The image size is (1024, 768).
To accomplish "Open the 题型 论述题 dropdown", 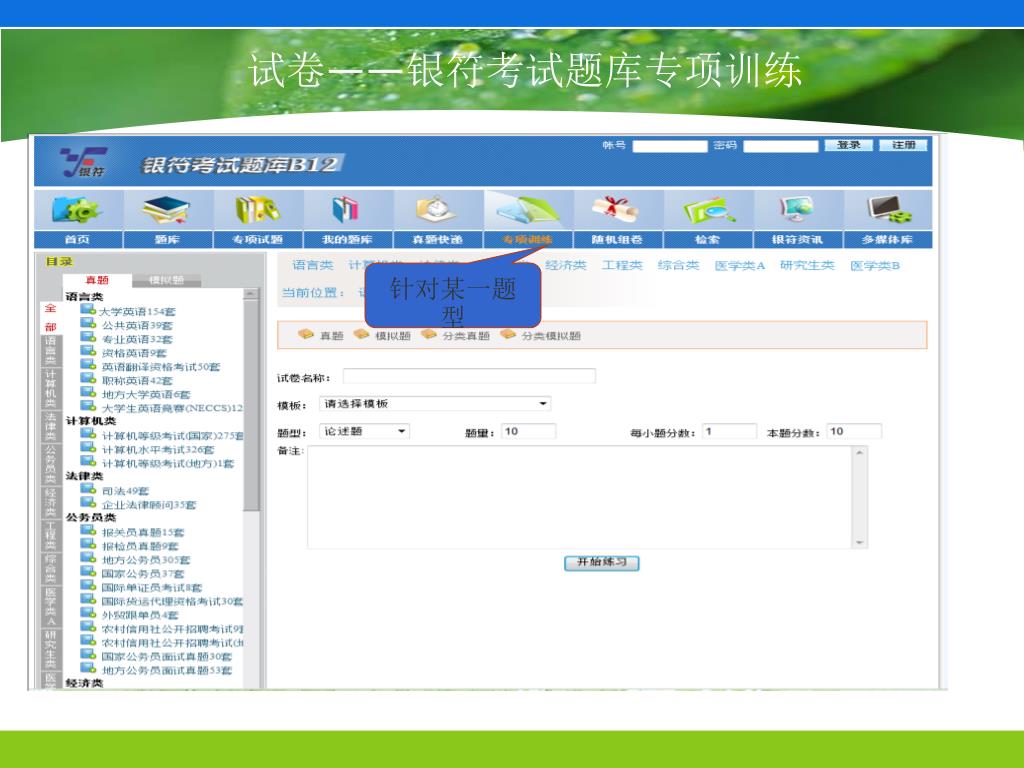I will [x=364, y=431].
